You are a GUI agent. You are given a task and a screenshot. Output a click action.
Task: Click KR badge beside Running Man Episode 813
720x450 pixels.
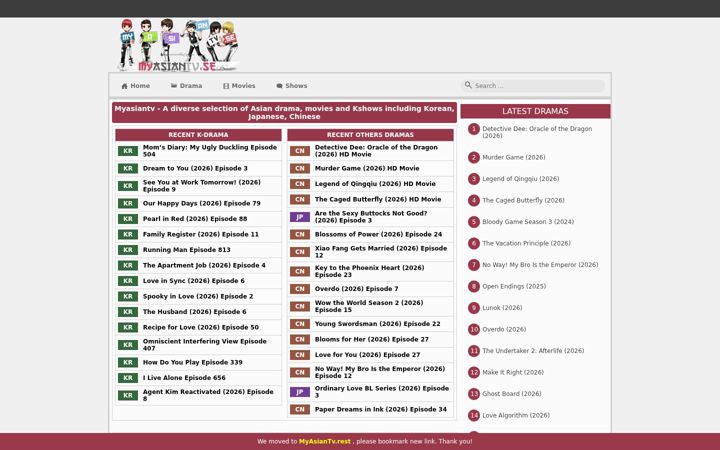coord(128,250)
